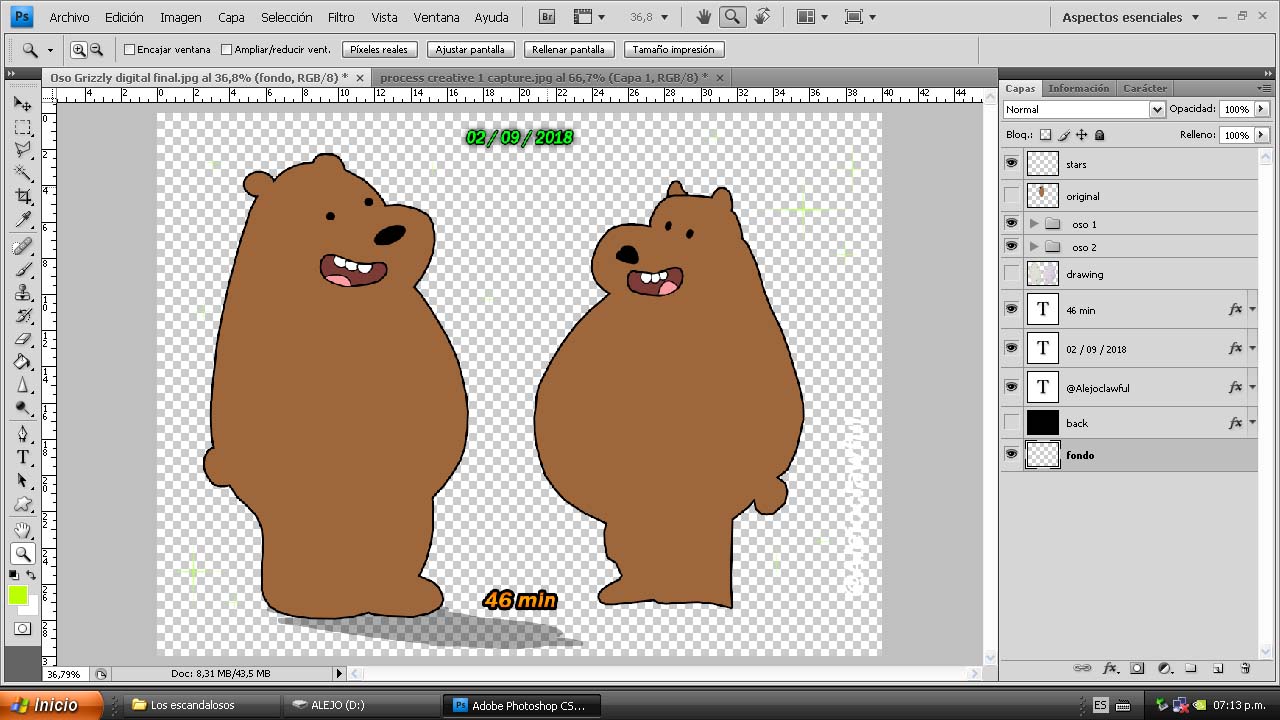This screenshot has width=1280, height=720.
Task: Pick the Eyedropper tool
Action: coord(23,220)
